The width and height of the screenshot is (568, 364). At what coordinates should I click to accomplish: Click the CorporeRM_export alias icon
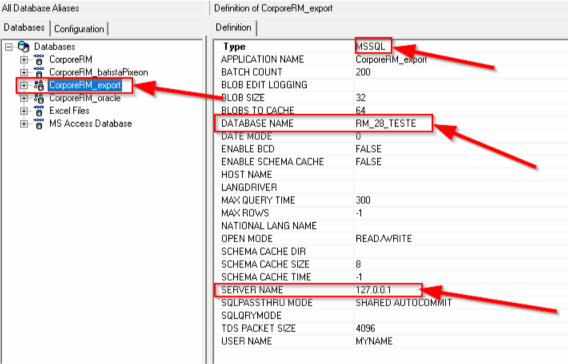(39, 85)
